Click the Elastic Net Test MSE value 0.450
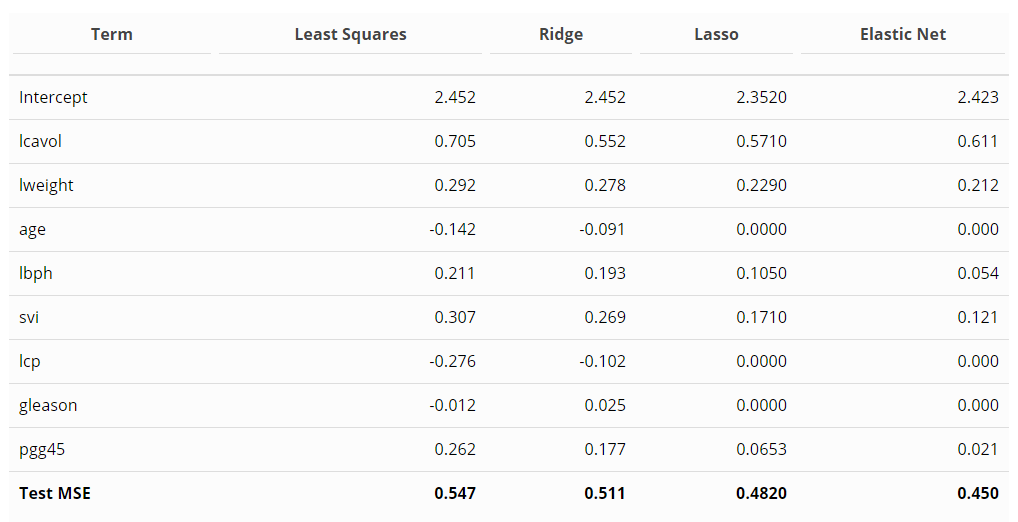 tap(977, 493)
